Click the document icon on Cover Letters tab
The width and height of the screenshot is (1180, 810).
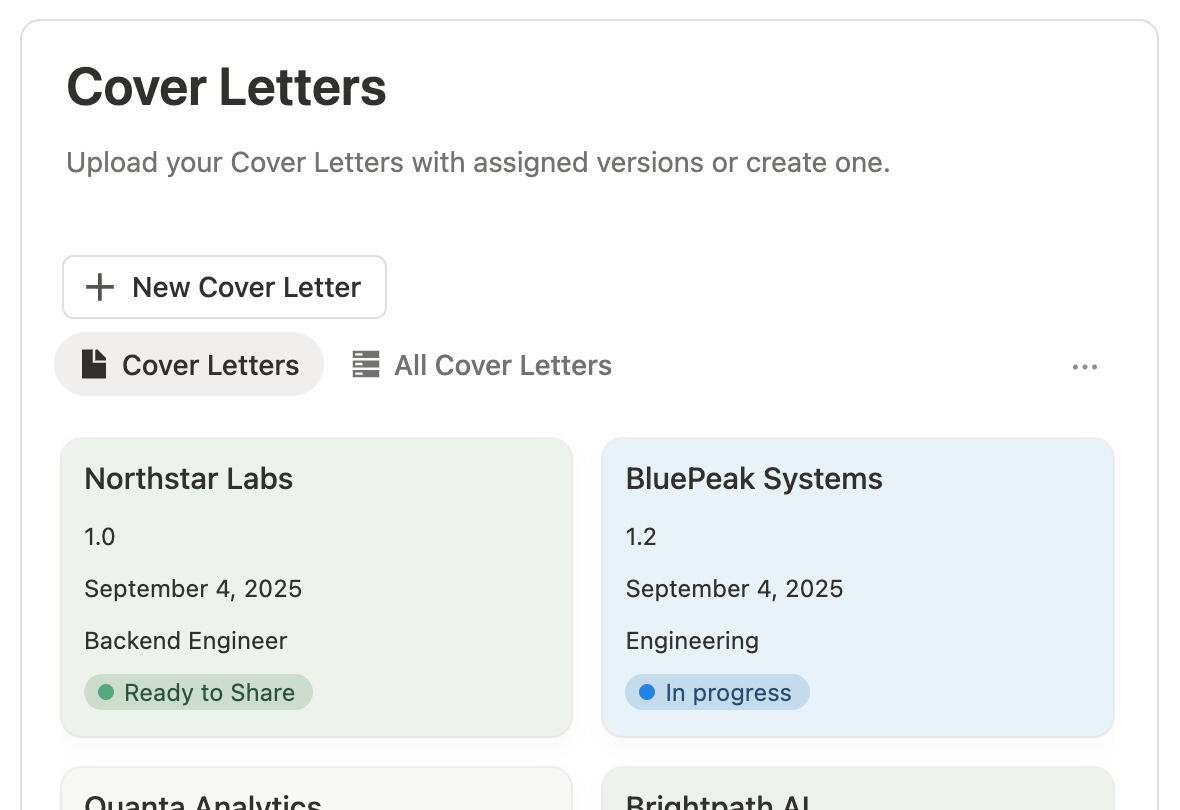94,364
